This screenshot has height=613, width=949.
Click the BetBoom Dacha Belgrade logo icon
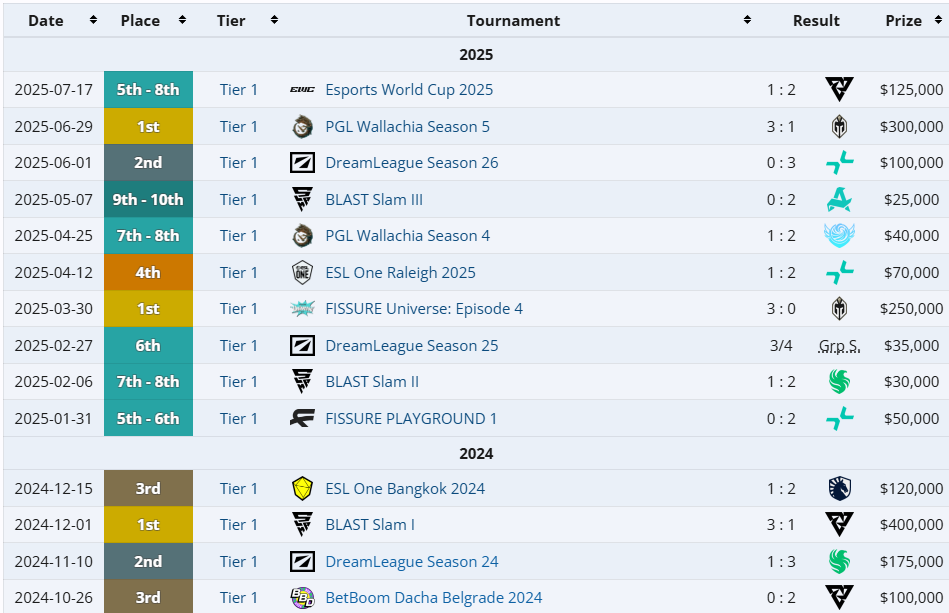click(x=302, y=598)
